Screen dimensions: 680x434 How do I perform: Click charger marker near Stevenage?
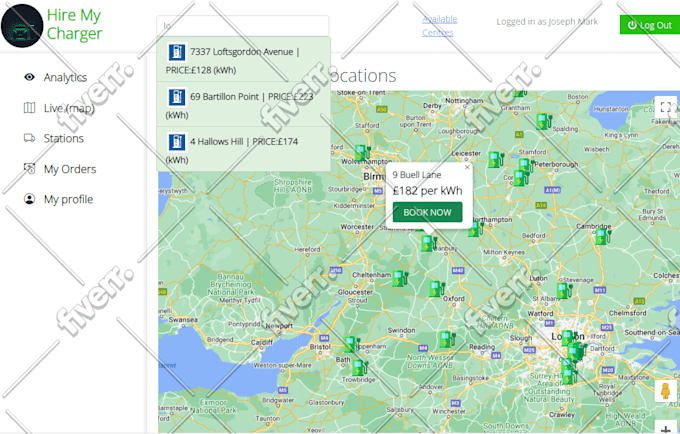[x=564, y=290]
